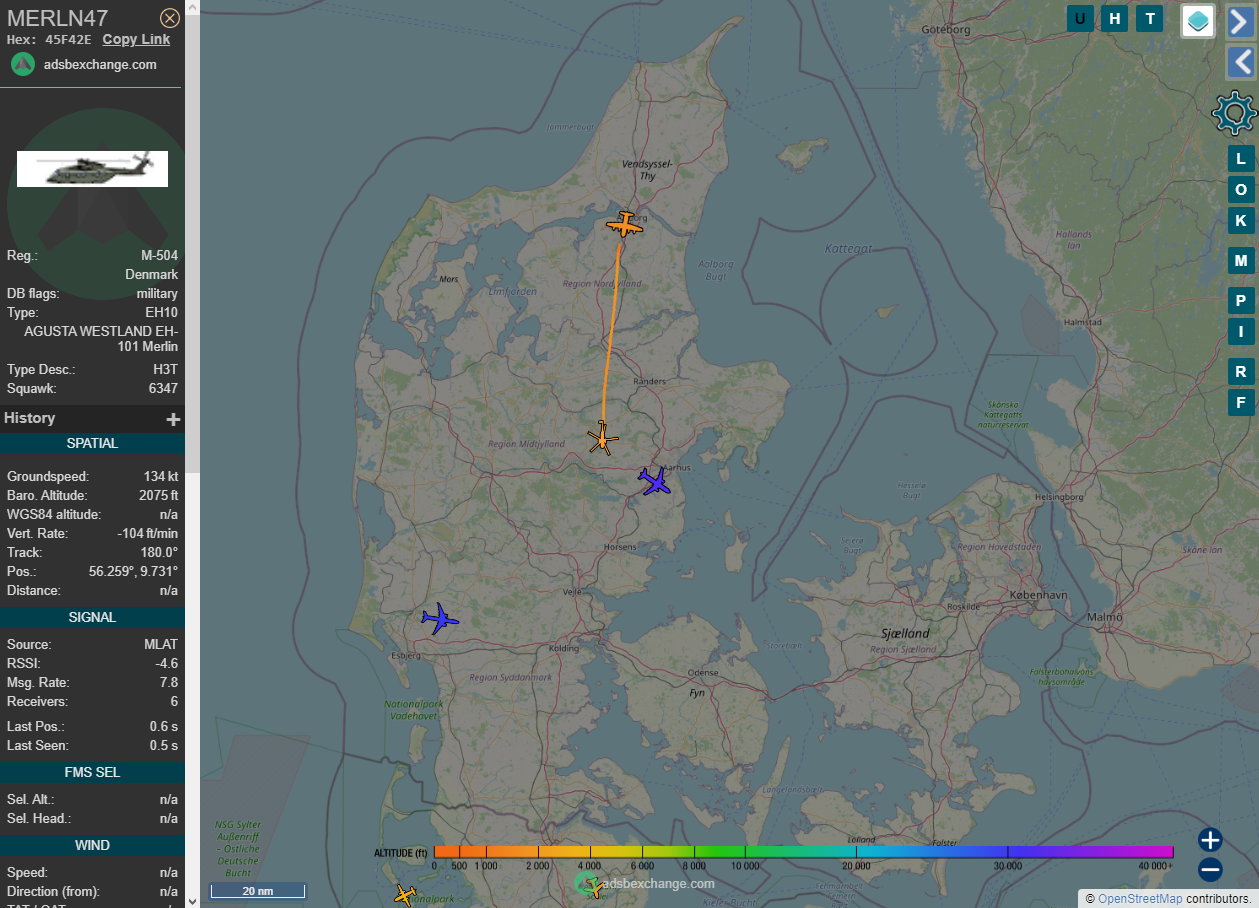Select the orange aircraft at the map's bottom-left edge
Viewport: 1259px width, 908px height.
404,895
